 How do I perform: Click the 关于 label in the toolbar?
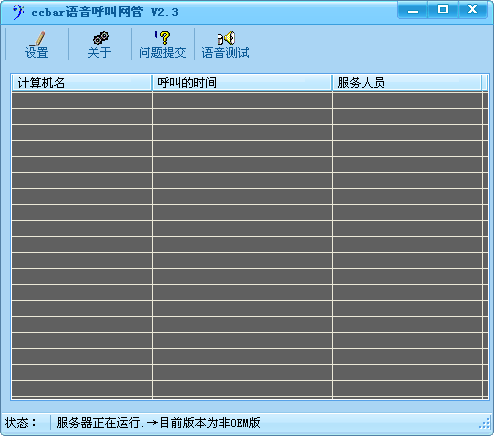coord(99,52)
